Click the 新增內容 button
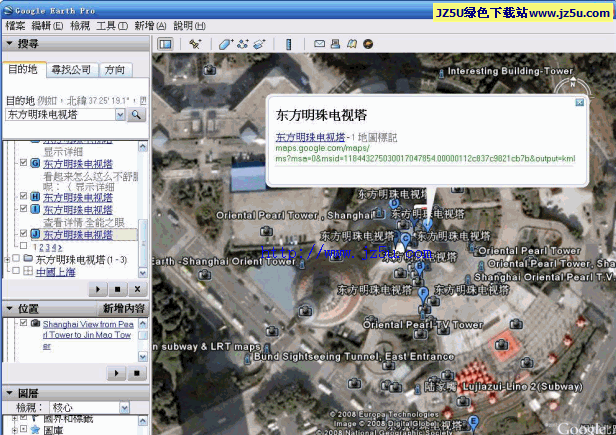Screen dimensions: 616x435 (x=123, y=309)
